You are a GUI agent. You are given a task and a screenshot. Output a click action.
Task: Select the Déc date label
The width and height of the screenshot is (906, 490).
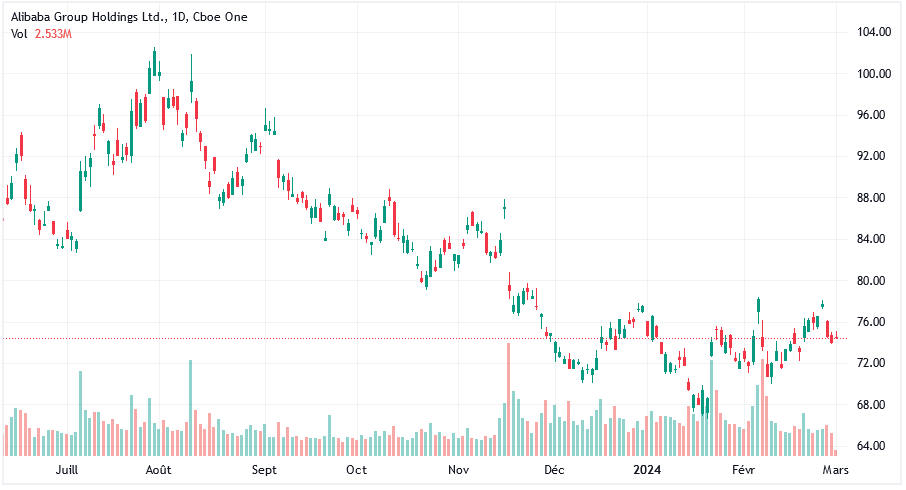pyautogui.click(x=553, y=469)
